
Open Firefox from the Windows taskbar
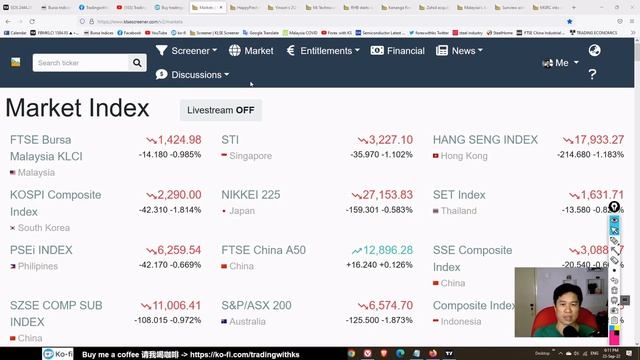tap(433, 353)
